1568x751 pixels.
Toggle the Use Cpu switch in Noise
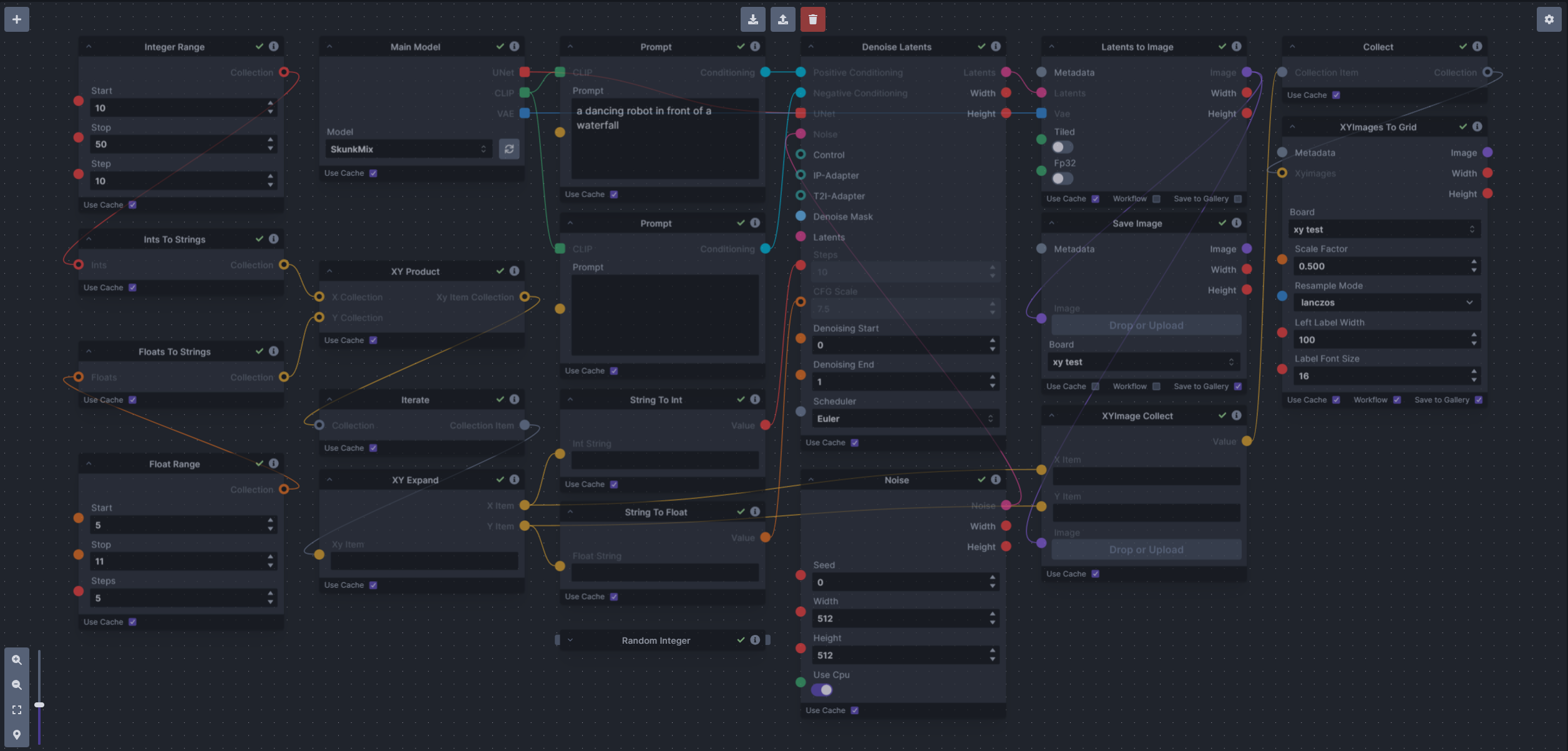[x=822, y=690]
